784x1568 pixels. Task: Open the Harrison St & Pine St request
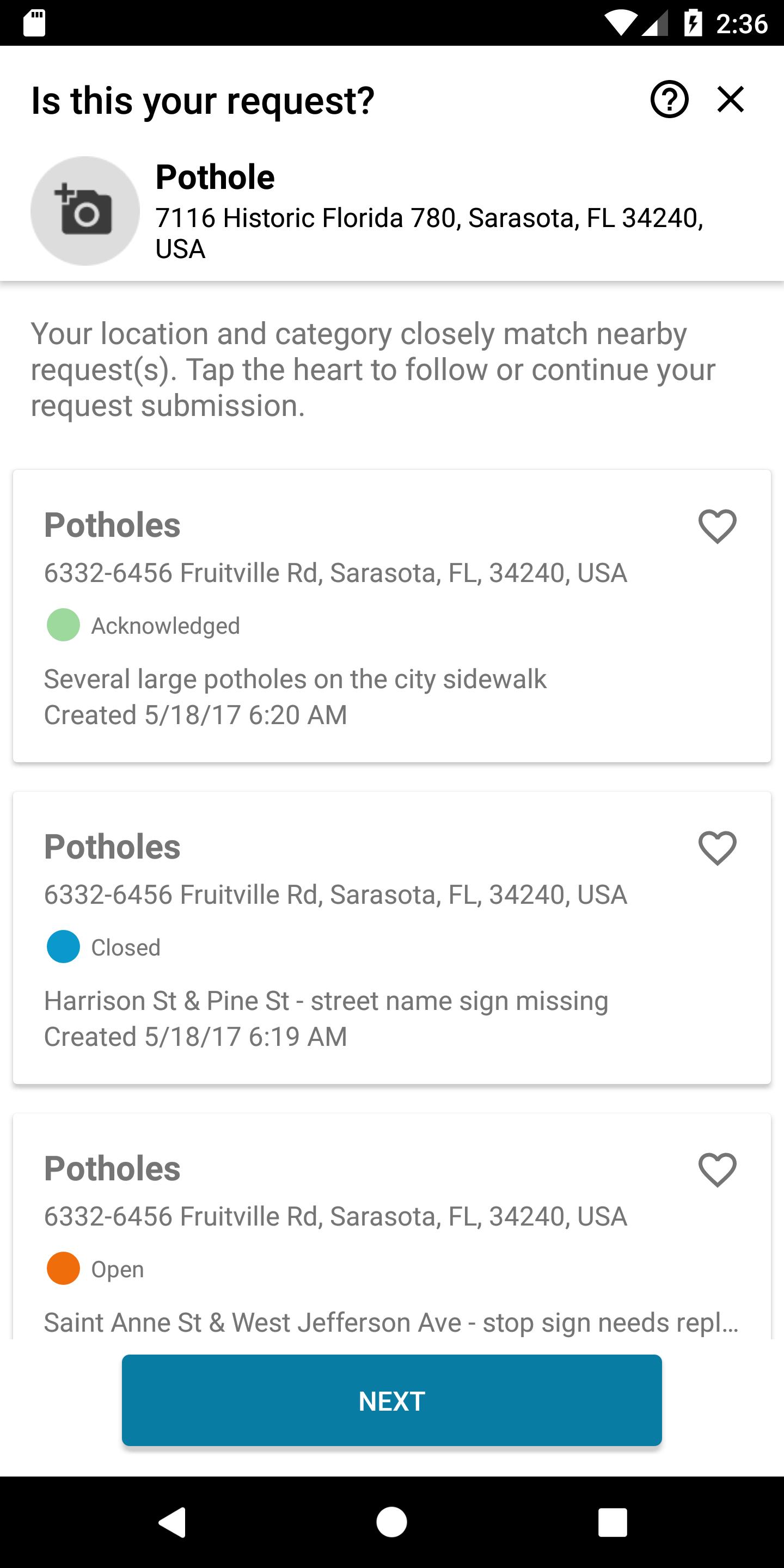pyautogui.click(x=391, y=938)
